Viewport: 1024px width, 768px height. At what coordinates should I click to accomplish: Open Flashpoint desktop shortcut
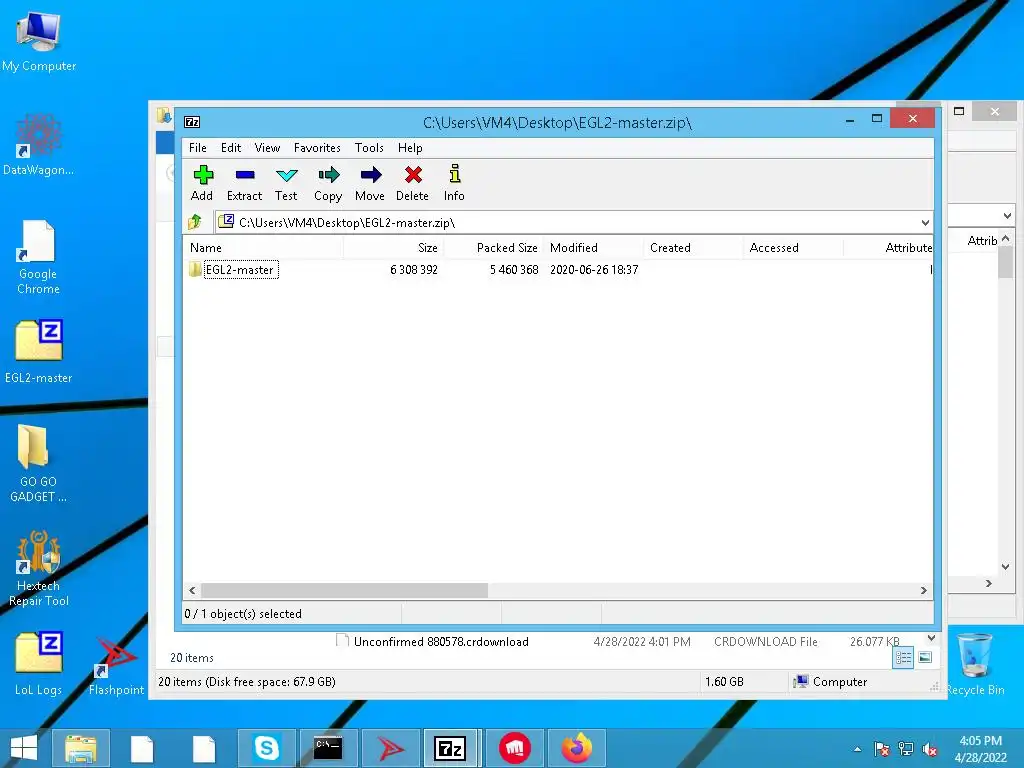click(116, 665)
